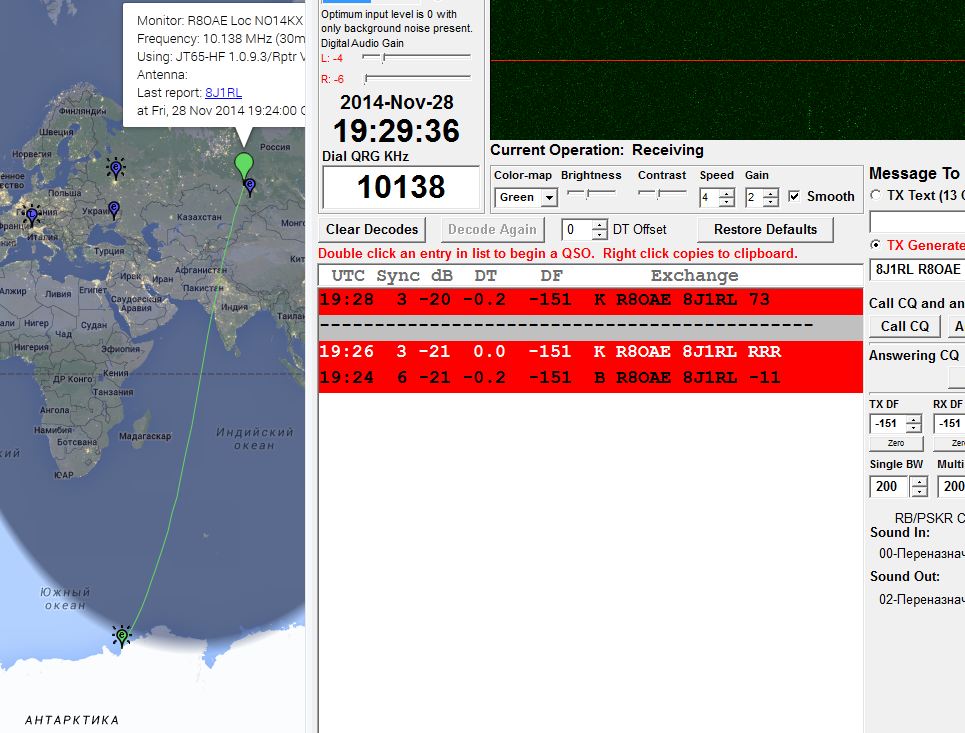Select the TX Generated radio button

coord(876,245)
